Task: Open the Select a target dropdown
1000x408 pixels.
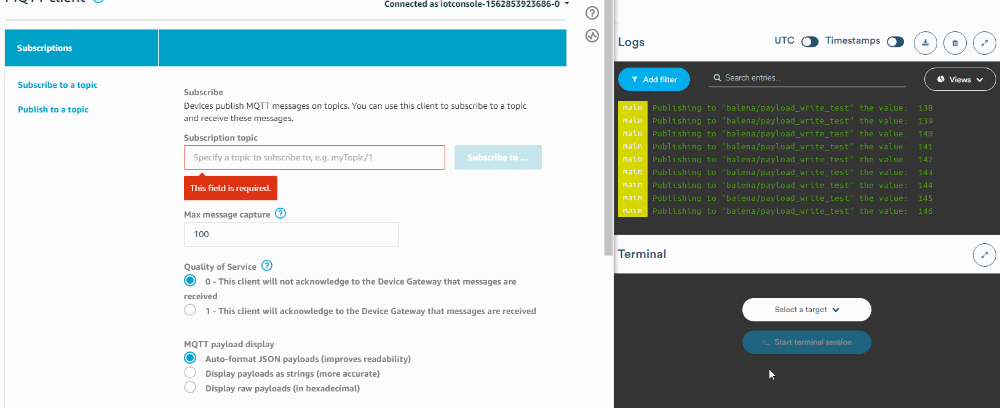Action: click(x=806, y=310)
